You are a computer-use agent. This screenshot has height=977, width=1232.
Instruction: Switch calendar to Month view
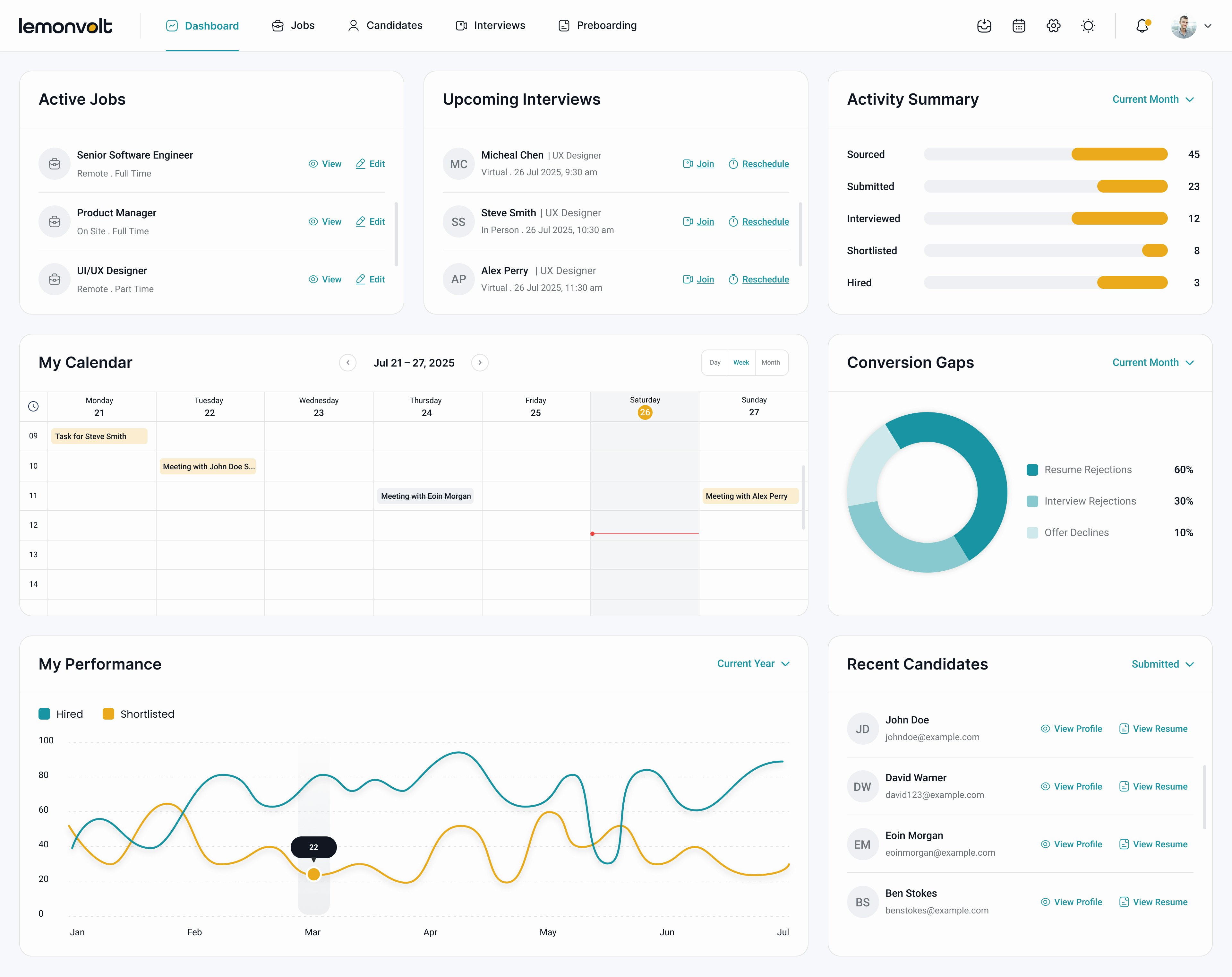point(771,362)
